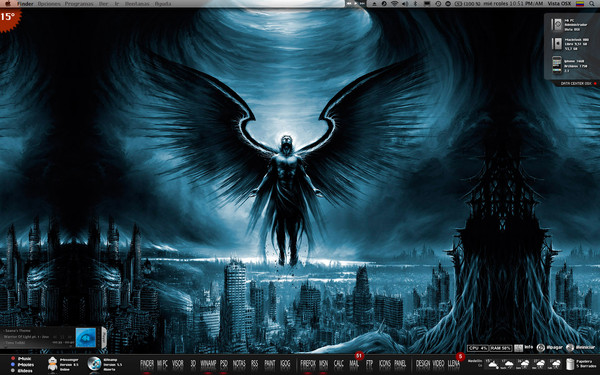The width and height of the screenshot is (600, 375).
Task: Select the blue Movies radio dot
Action: click(x=13, y=365)
